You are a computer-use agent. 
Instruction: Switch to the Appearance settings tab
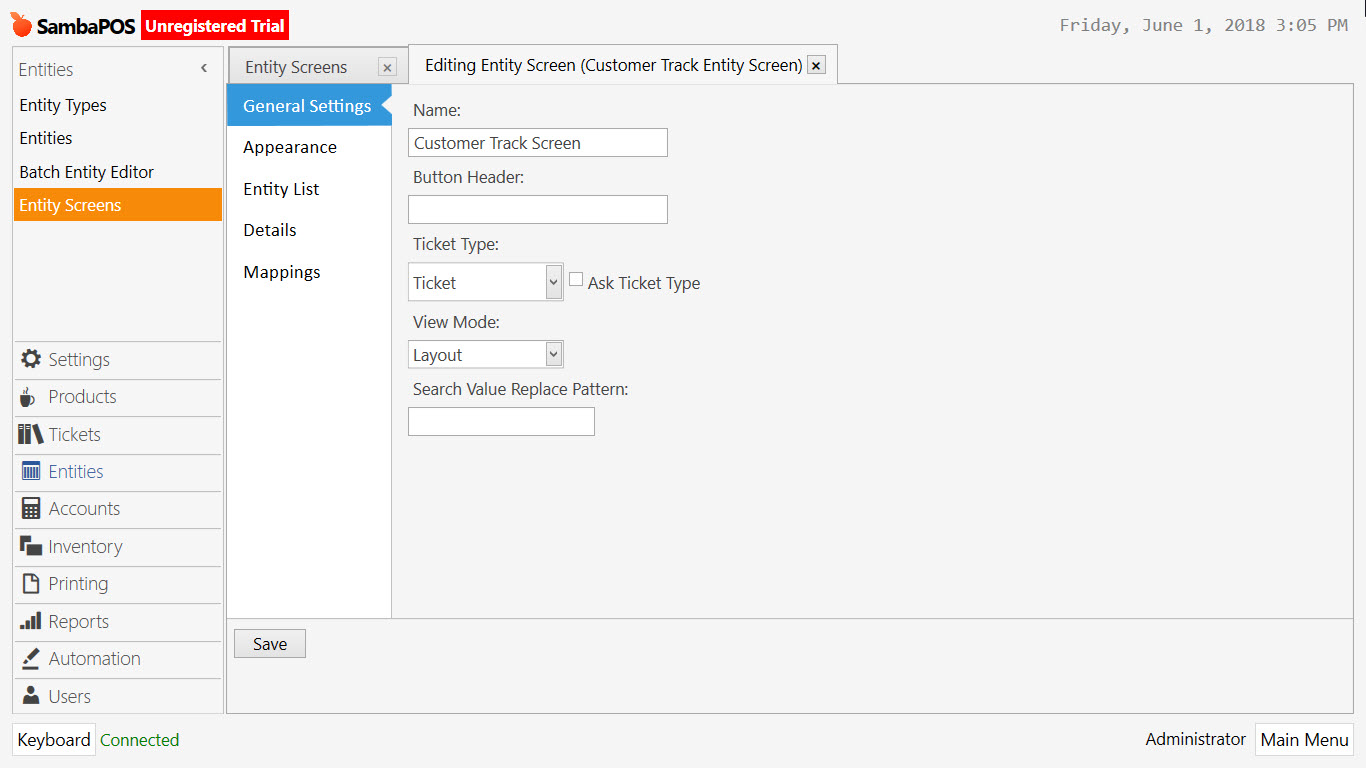[289, 147]
